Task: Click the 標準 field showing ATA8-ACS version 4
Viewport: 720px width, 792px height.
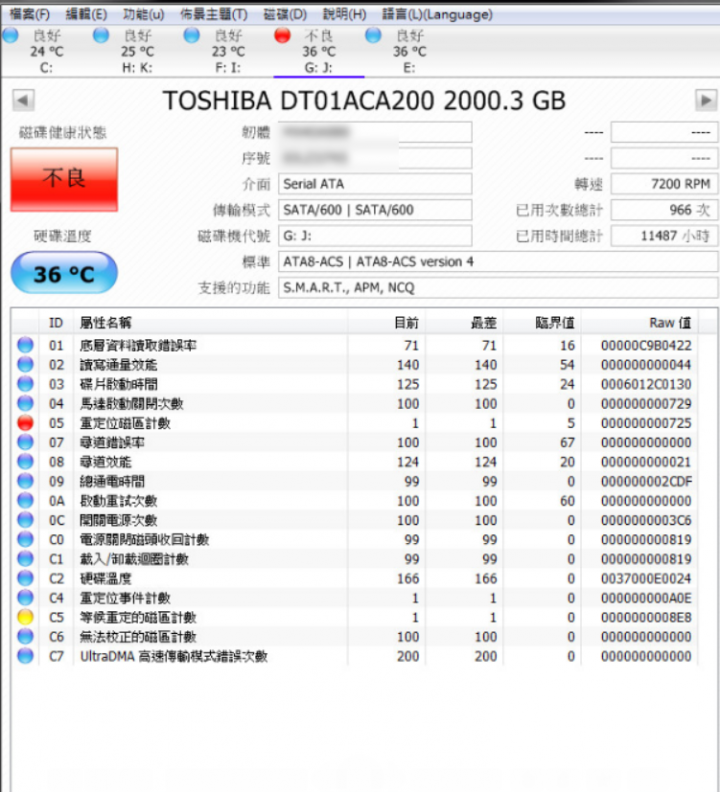Action: click(498, 262)
